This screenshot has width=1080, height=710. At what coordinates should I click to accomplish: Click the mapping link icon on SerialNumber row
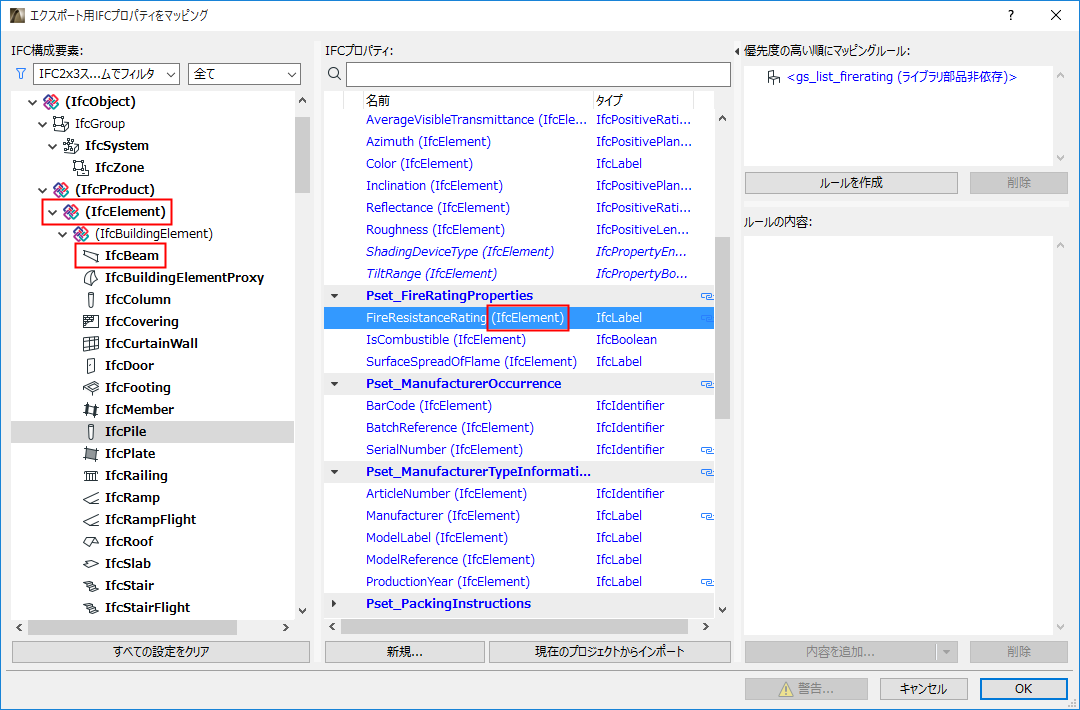707,450
